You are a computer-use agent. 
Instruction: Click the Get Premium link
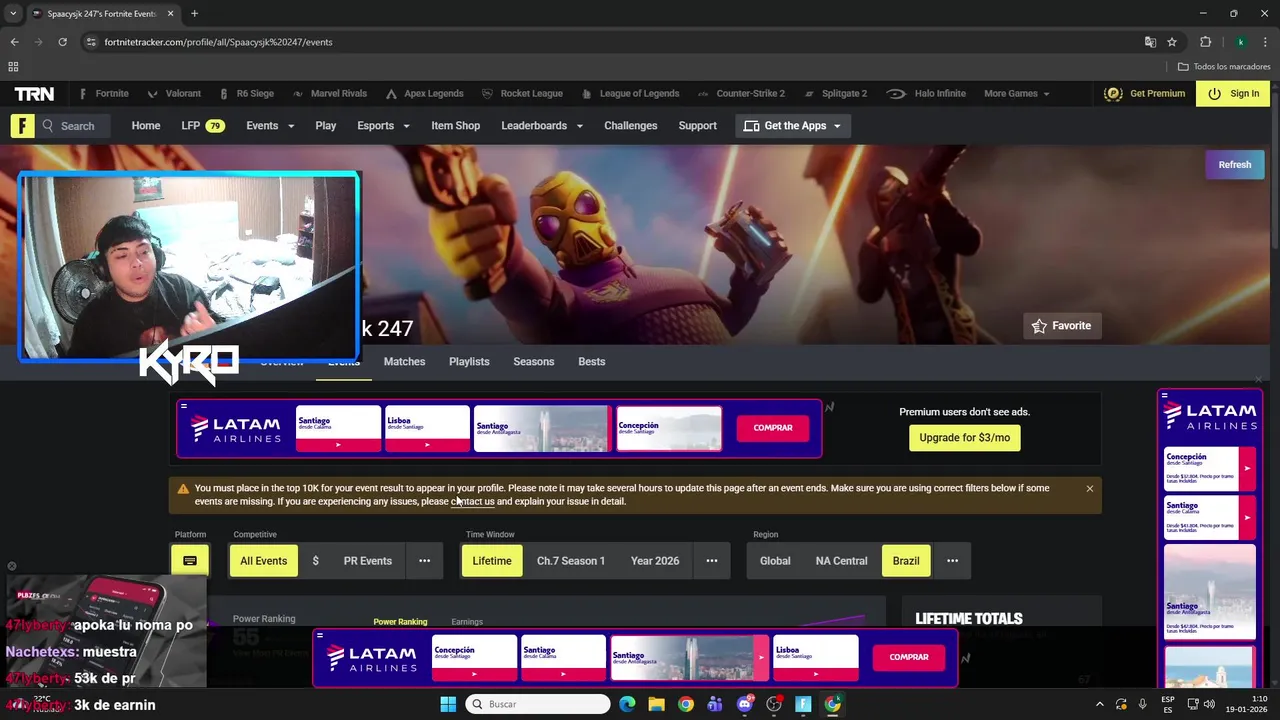[x=1145, y=93]
